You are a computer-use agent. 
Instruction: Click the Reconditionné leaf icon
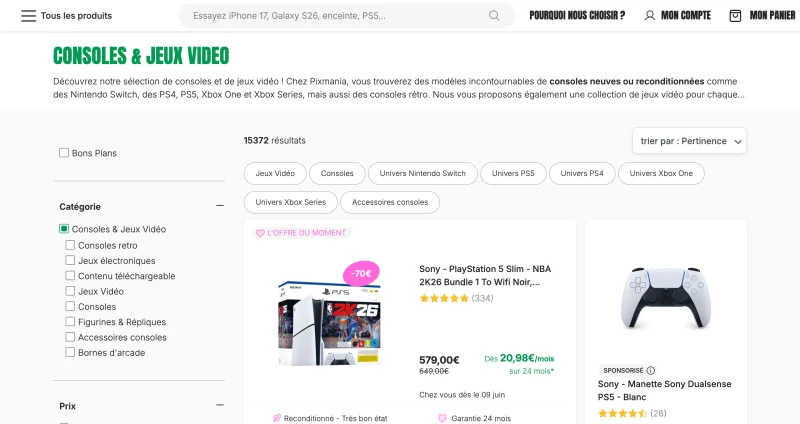click(277, 418)
